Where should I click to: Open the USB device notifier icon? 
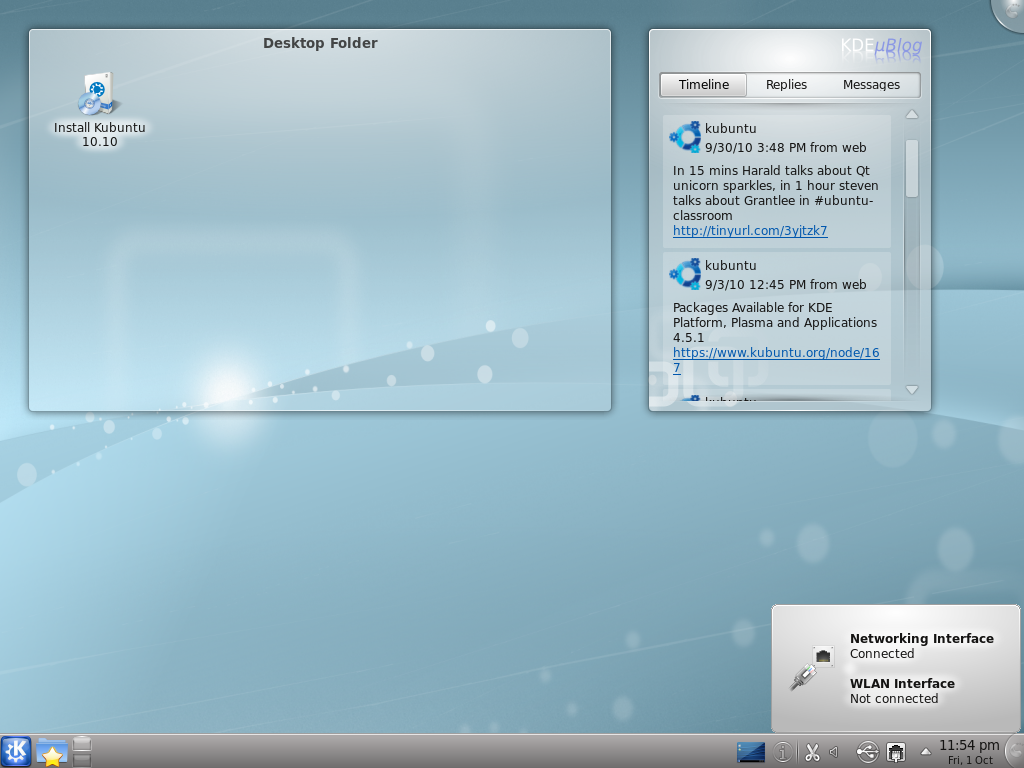coord(868,752)
